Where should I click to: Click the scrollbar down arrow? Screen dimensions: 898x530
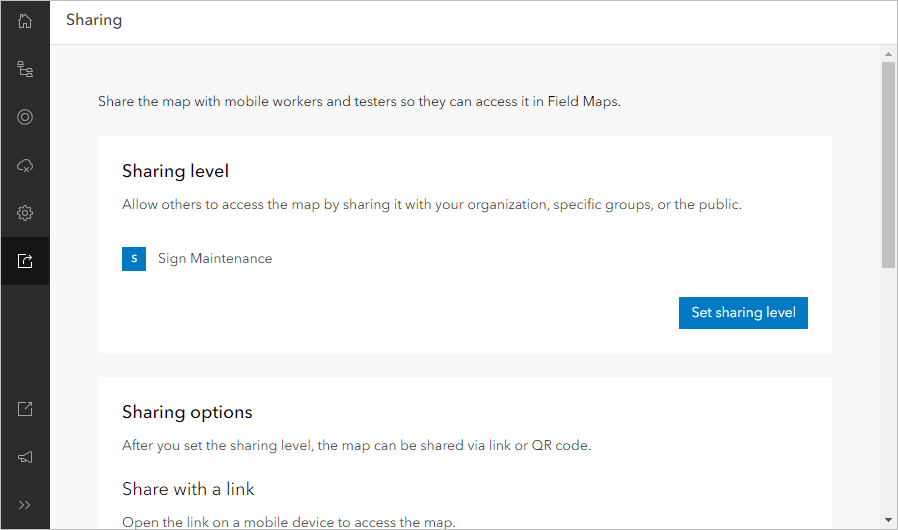[888, 520]
